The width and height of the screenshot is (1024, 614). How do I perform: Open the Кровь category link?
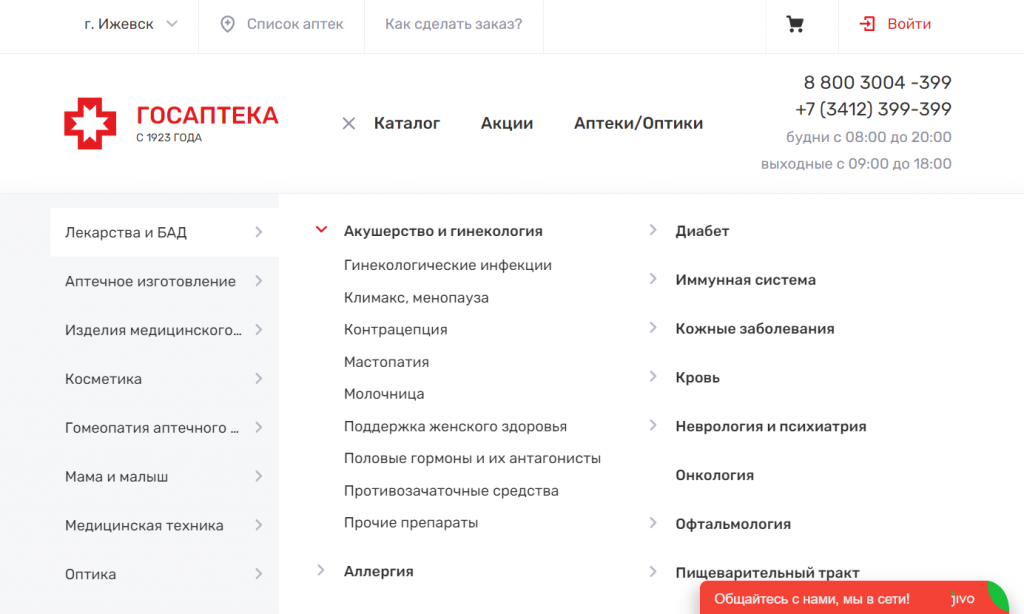(697, 378)
